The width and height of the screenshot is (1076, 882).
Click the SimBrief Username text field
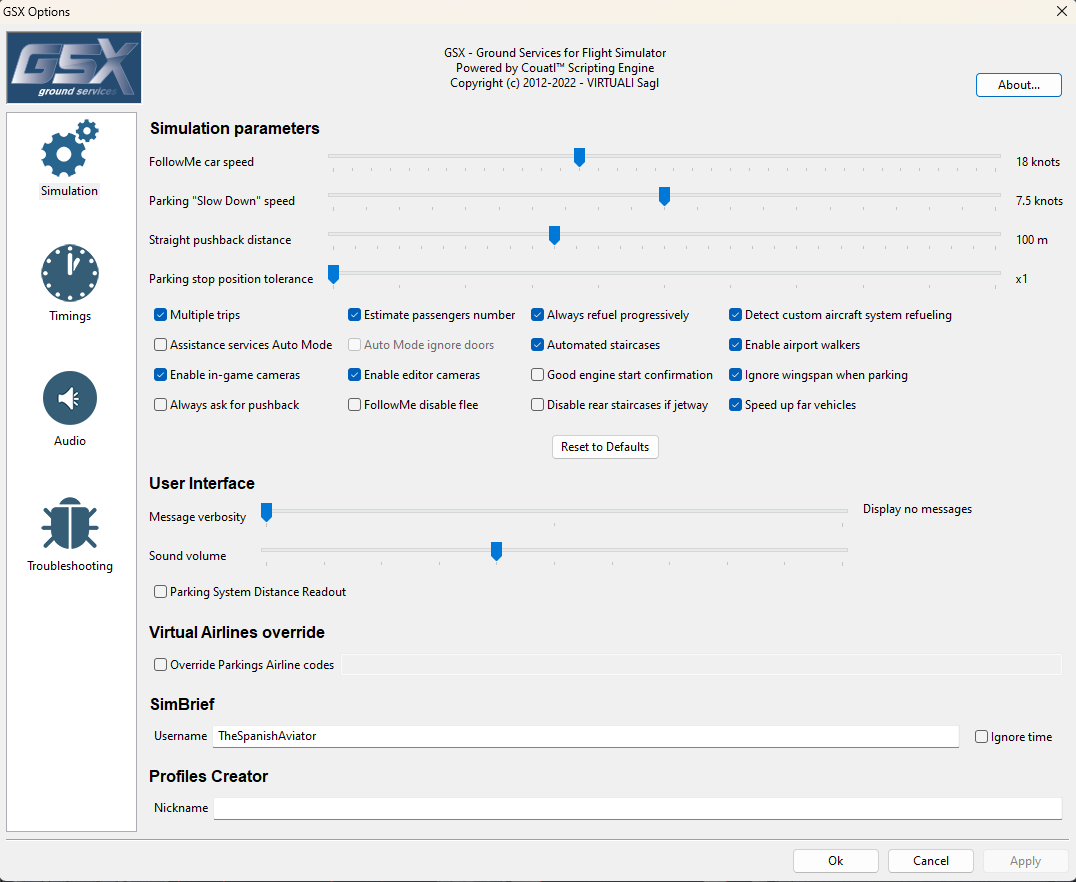(x=585, y=736)
